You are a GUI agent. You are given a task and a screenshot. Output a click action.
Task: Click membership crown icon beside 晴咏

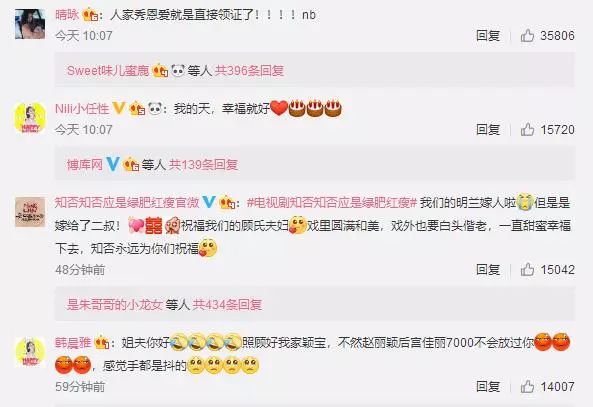click(x=90, y=15)
